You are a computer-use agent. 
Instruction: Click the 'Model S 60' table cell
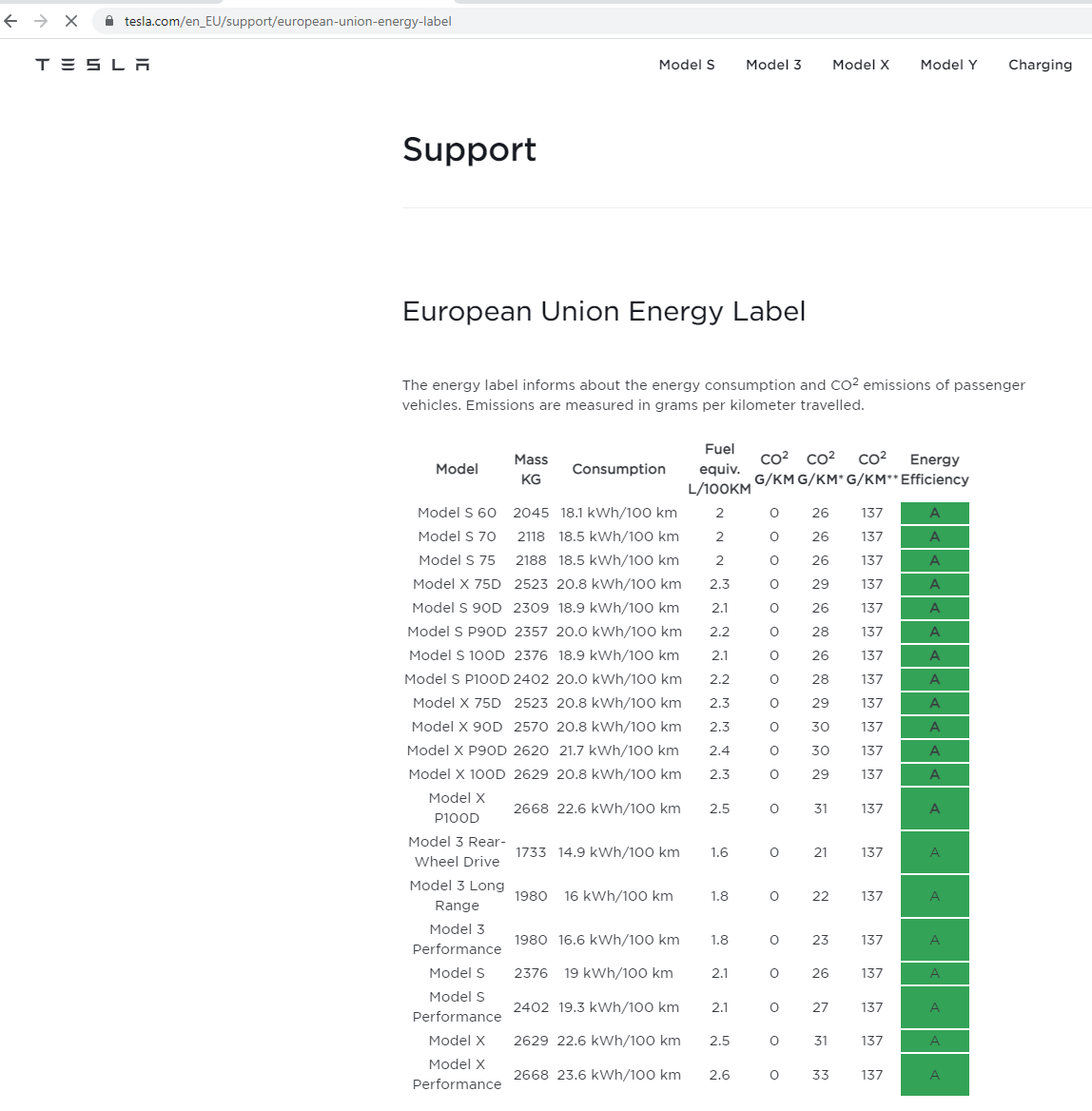458,513
